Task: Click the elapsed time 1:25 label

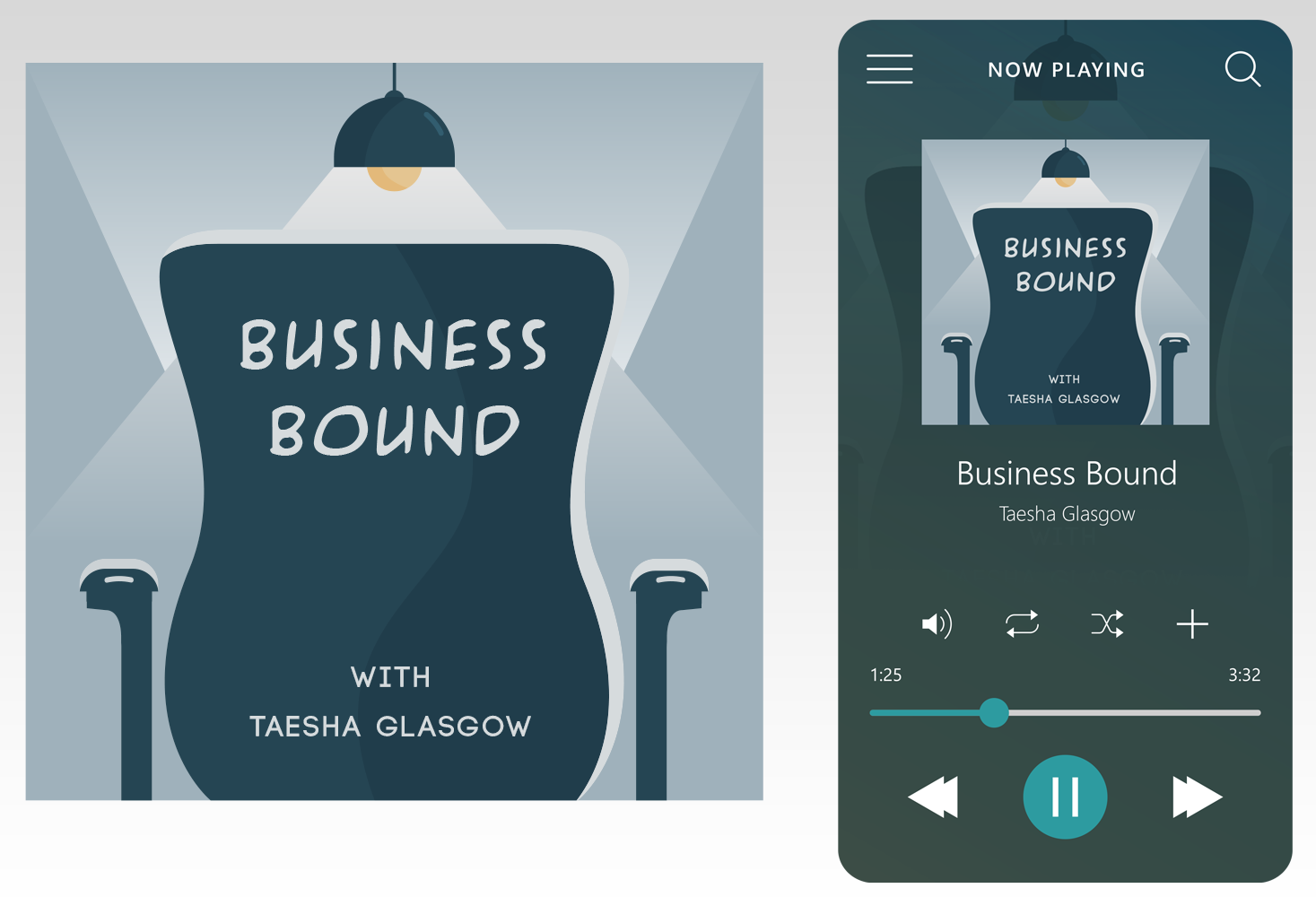Action: [885, 675]
